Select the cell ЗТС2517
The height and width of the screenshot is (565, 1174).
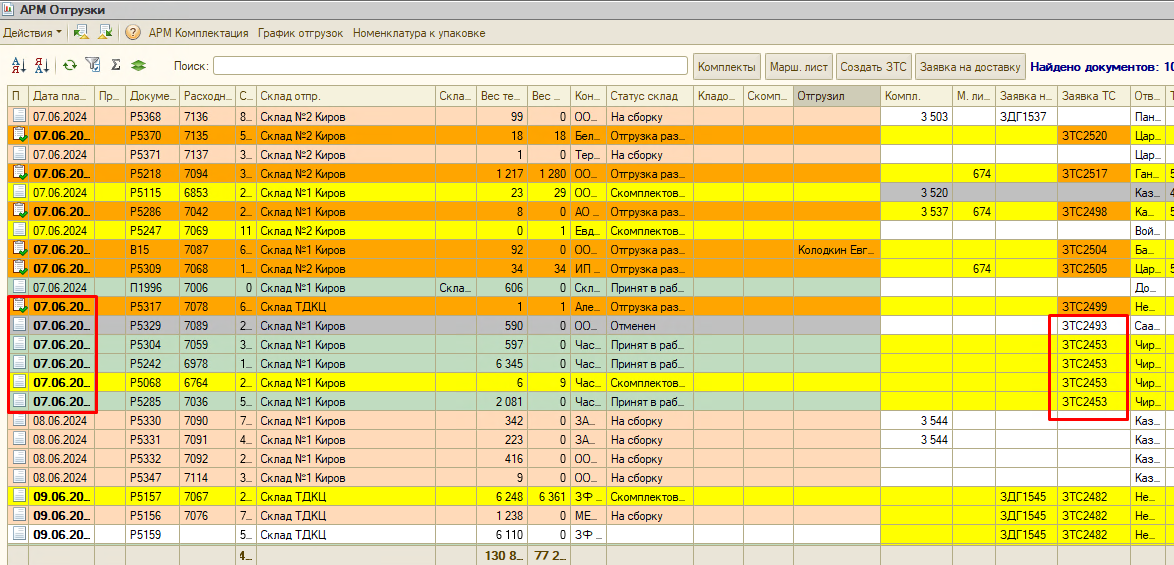1095,174
